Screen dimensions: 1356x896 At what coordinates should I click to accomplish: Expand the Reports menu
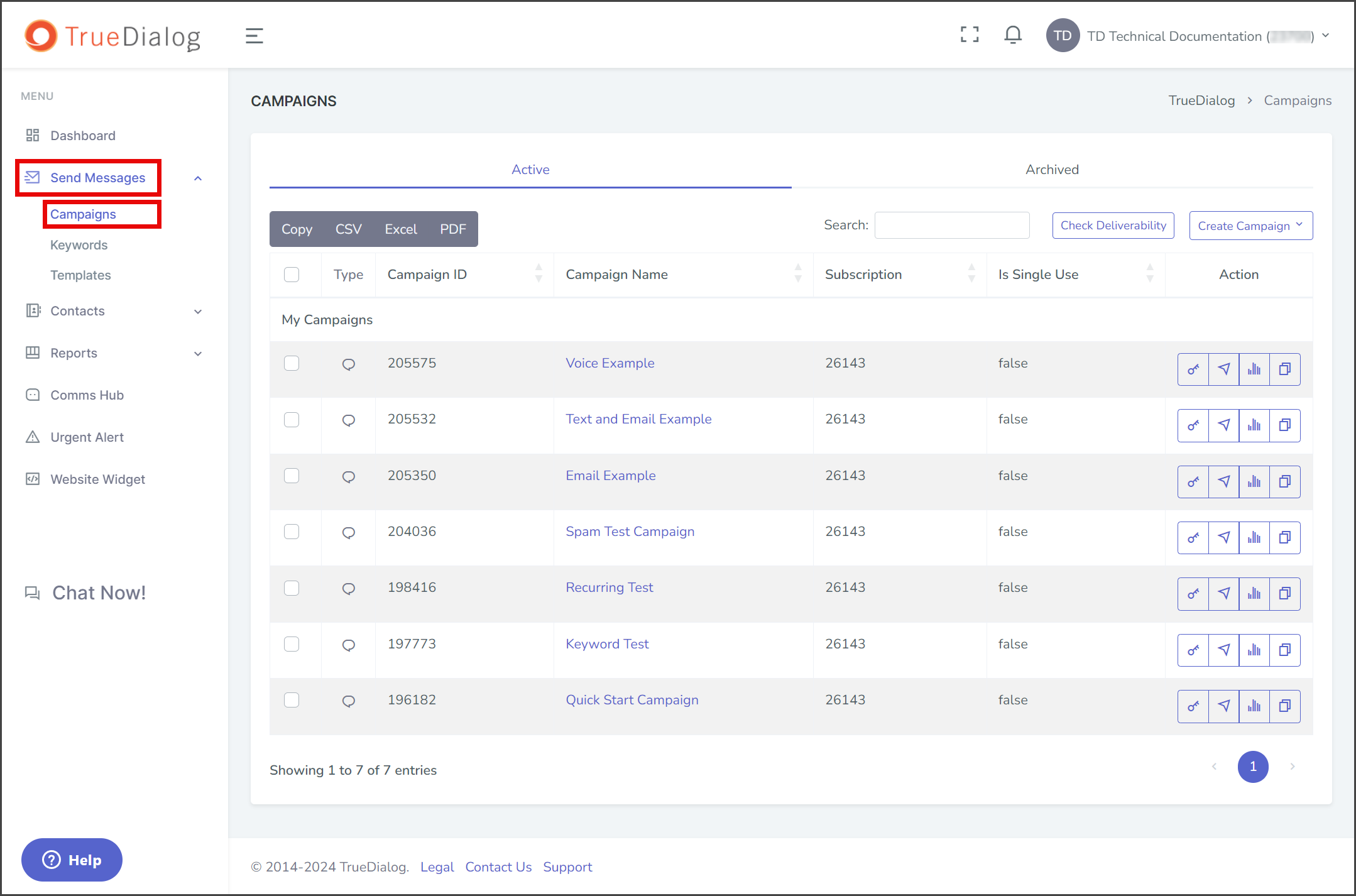pos(198,354)
